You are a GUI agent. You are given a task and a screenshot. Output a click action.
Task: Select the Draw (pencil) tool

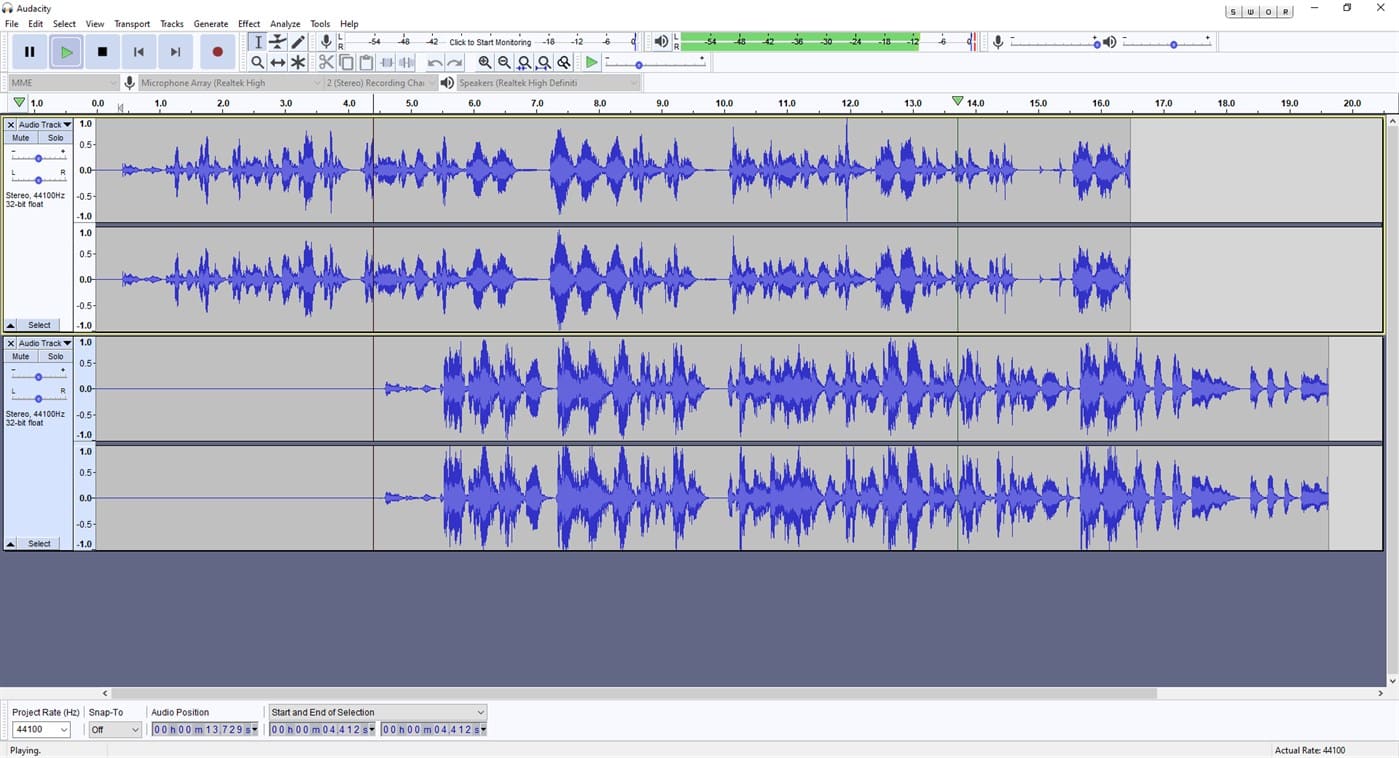pos(298,42)
